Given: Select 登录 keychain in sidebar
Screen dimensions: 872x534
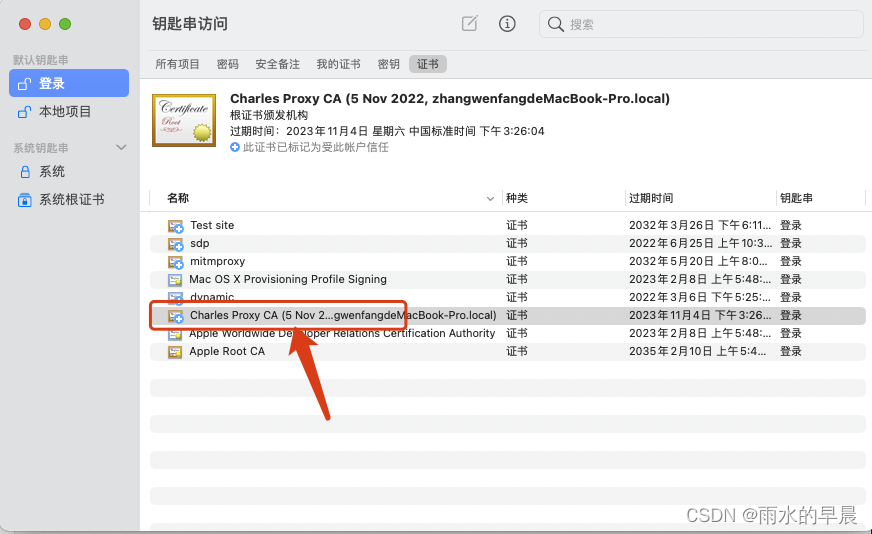Looking at the screenshot, I should click(x=69, y=83).
